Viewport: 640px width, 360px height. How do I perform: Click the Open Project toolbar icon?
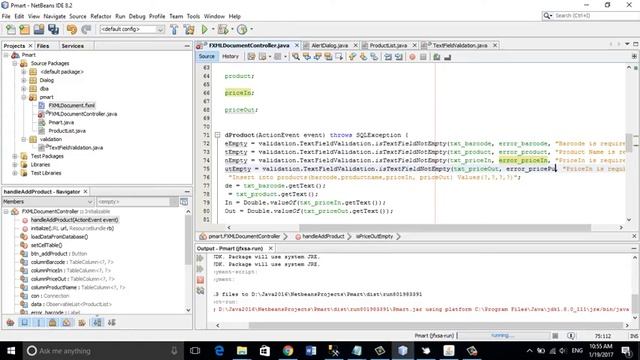(39, 29)
